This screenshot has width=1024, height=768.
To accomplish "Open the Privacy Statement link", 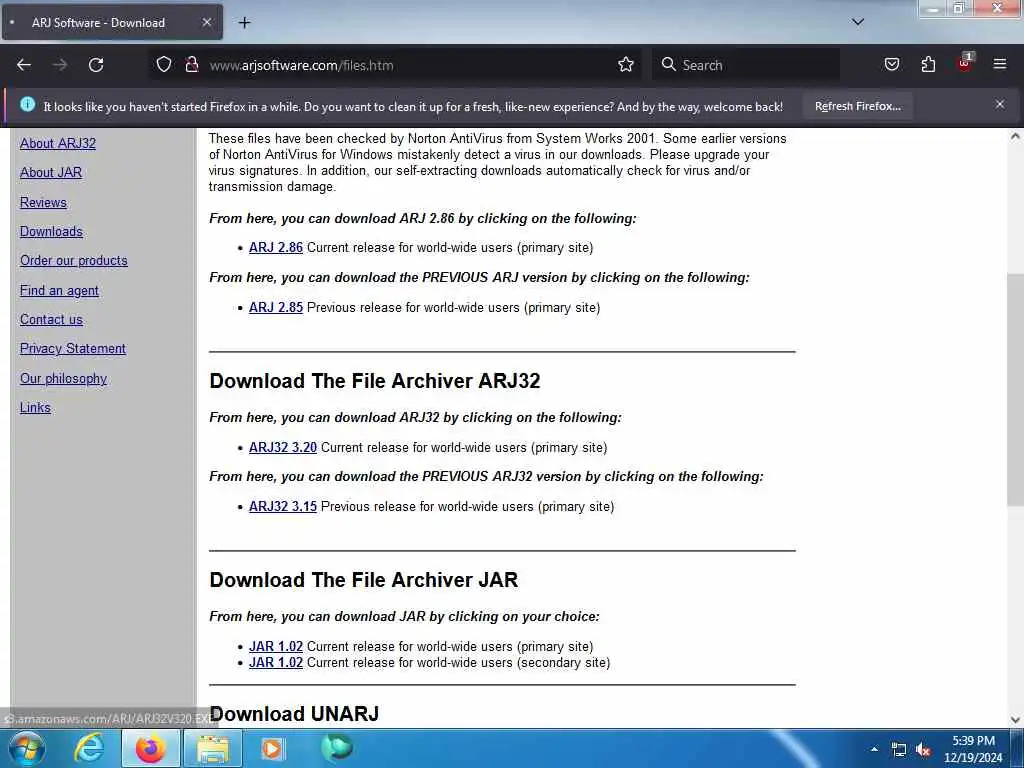I will point(72,349).
